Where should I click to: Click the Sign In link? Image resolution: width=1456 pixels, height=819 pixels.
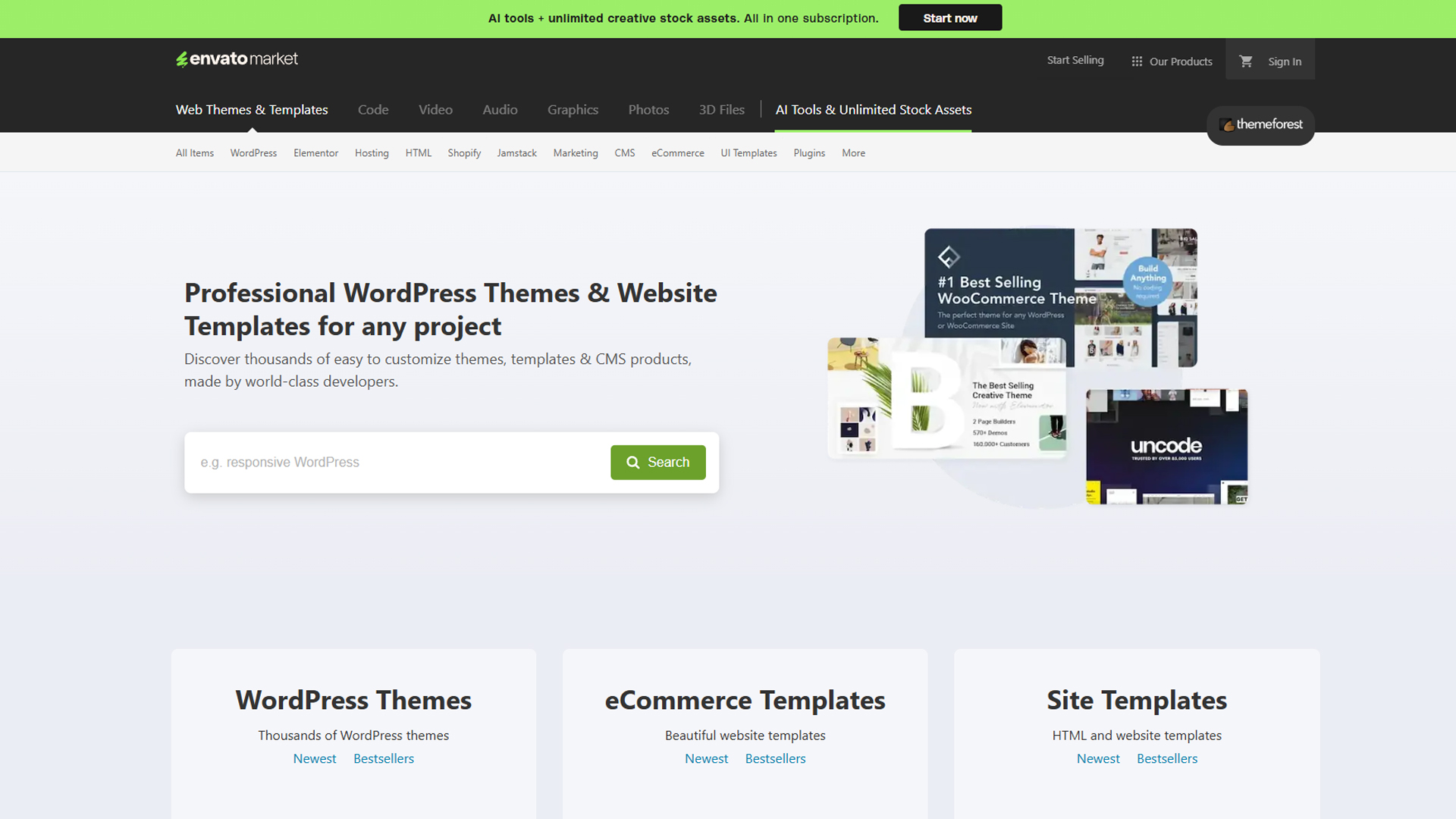[1285, 61]
